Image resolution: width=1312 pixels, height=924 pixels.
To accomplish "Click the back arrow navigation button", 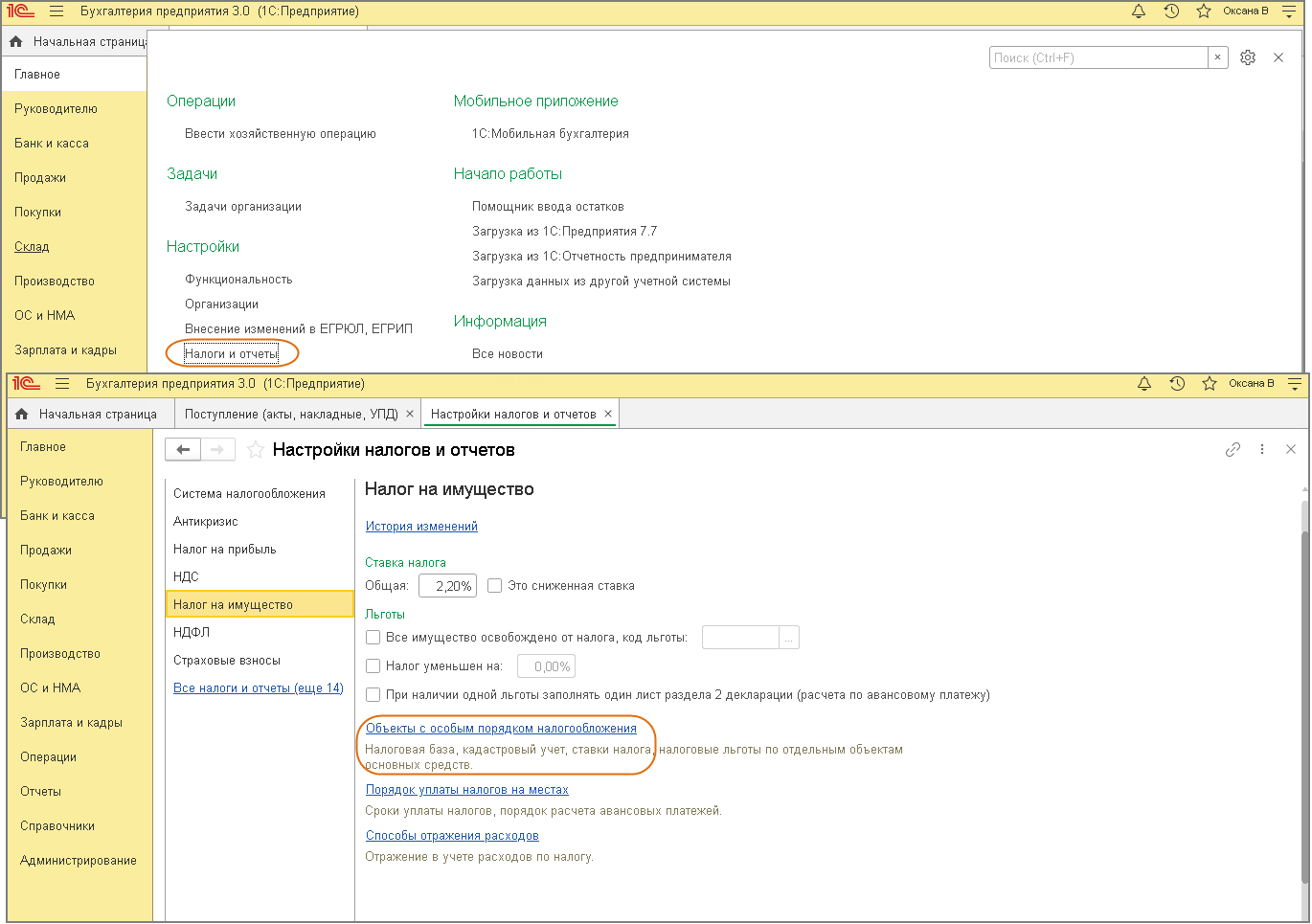I will click(183, 449).
